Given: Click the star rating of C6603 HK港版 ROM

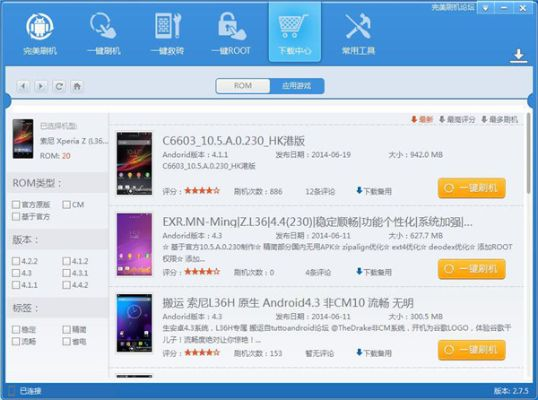Looking at the screenshot, I should click(x=202, y=191).
